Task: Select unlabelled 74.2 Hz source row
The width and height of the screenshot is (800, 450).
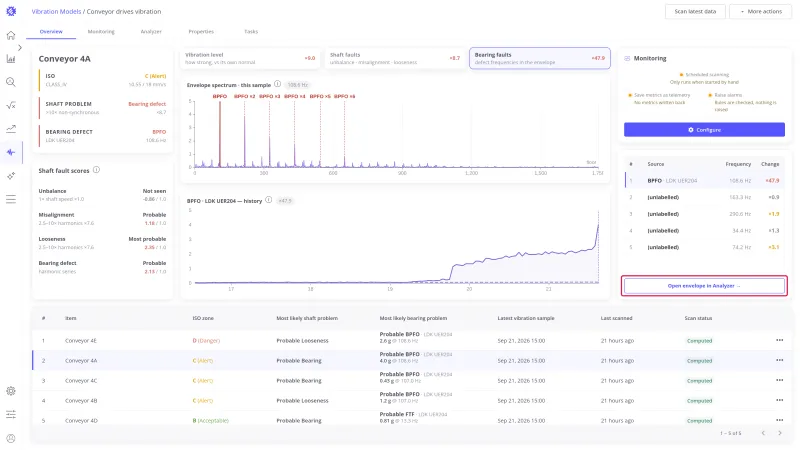Action: (704, 247)
